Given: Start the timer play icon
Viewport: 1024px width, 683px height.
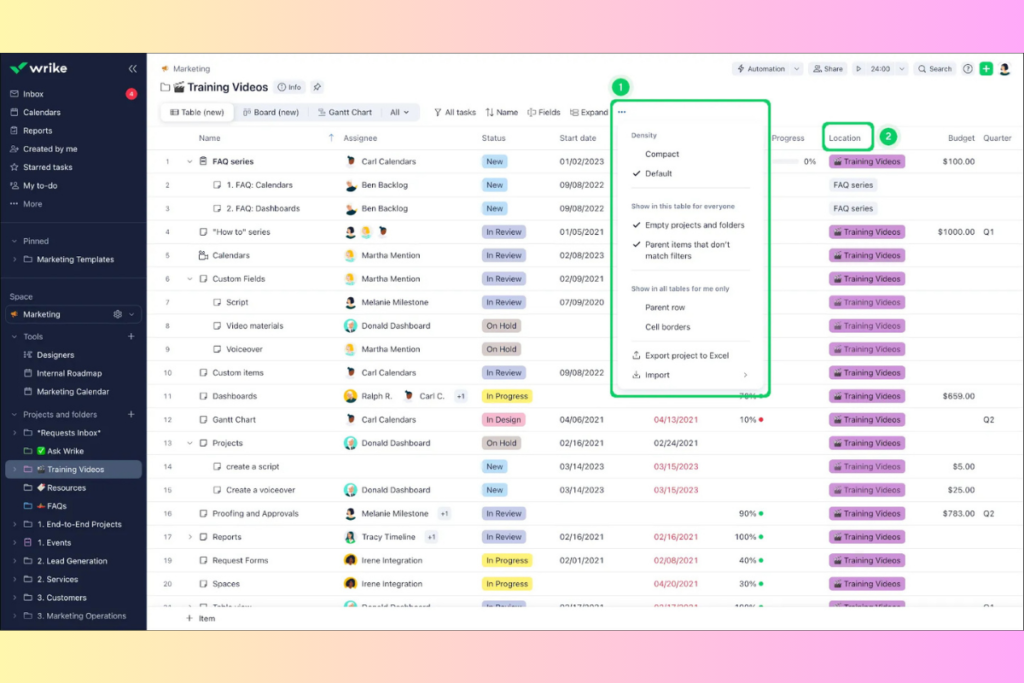Looking at the screenshot, I should pyautogui.click(x=859, y=69).
